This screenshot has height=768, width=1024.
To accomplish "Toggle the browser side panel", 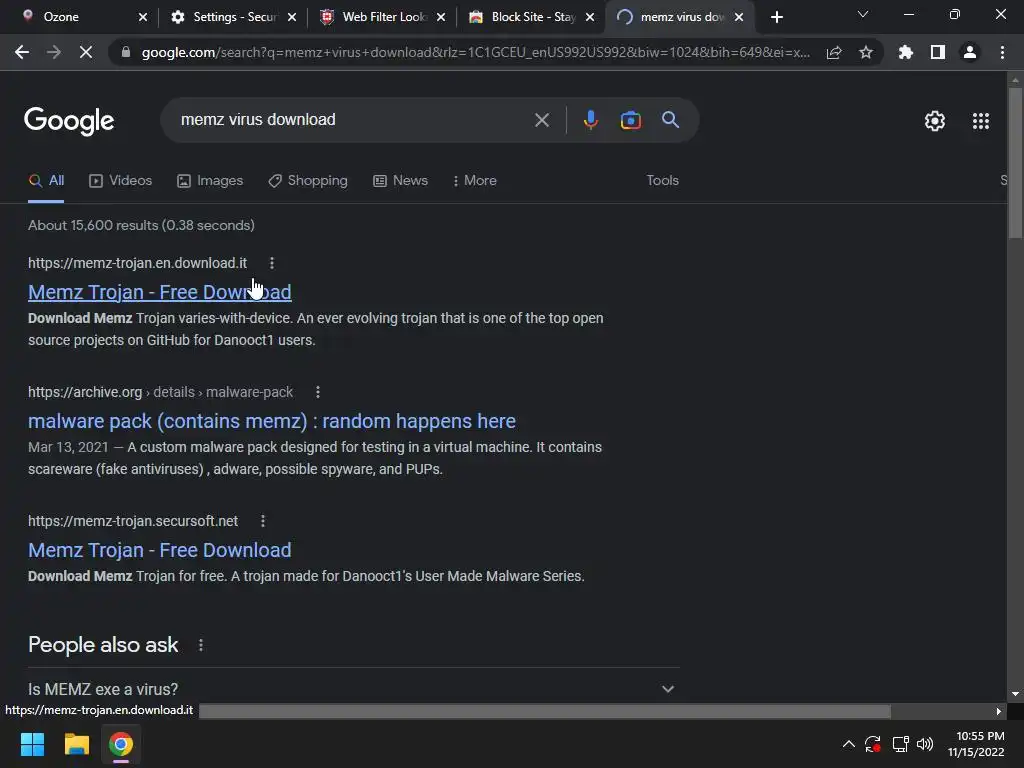I will 938,52.
